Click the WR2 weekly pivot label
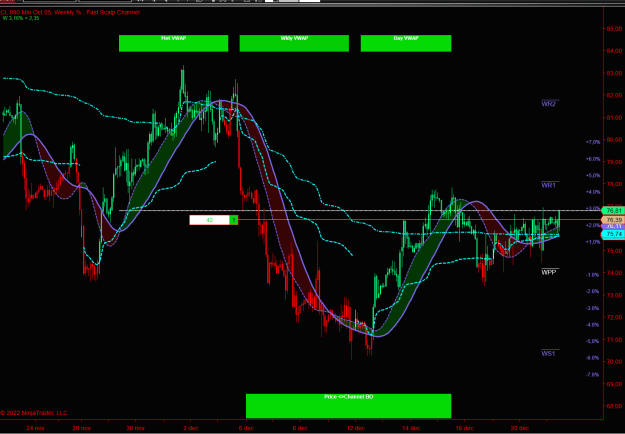Viewport: 625px width, 434px height. pyautogui.click(x=548, y=104)
